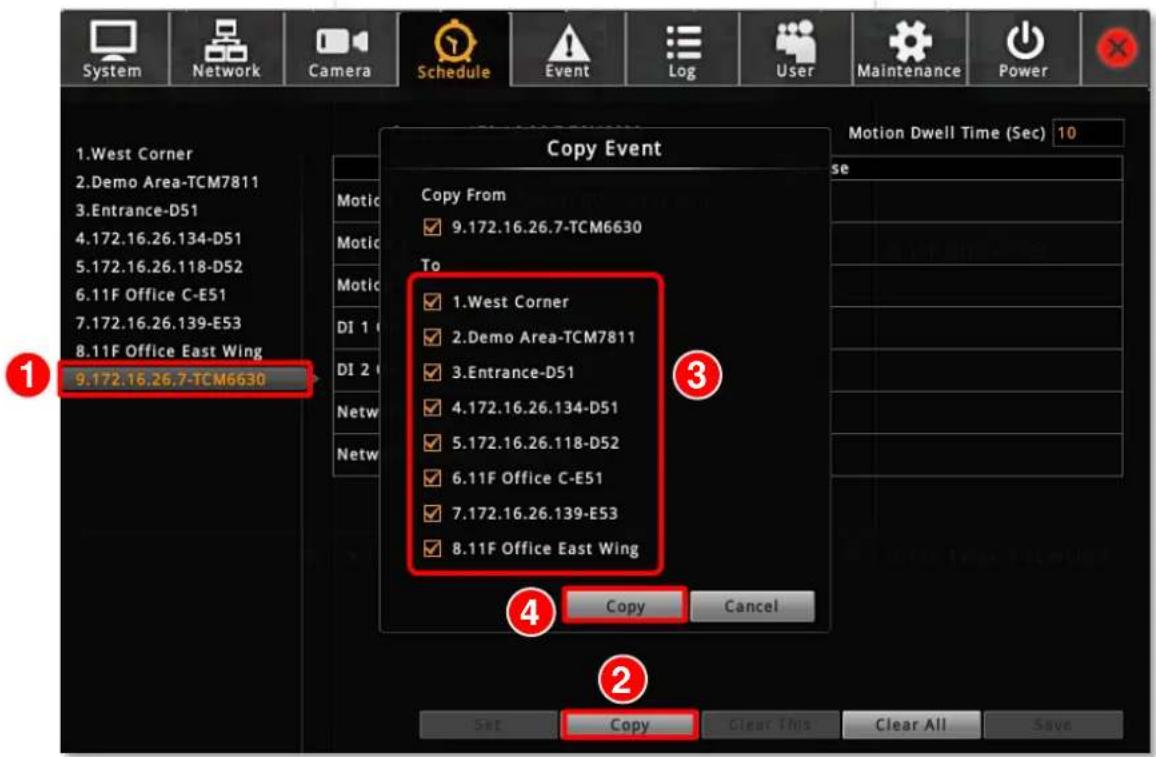
Task: Uncheck 2.Demo Area-TCM7811 in Copy Event dialog
Action: 432,338
